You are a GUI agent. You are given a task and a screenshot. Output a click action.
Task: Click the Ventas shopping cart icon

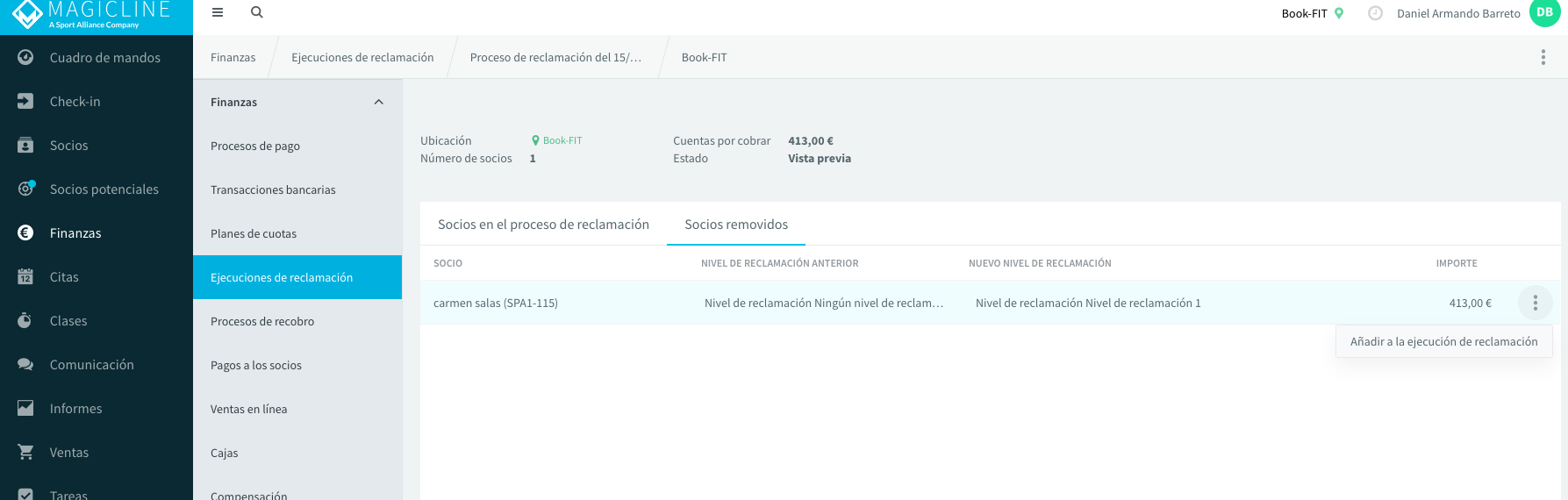coord(25,452)
